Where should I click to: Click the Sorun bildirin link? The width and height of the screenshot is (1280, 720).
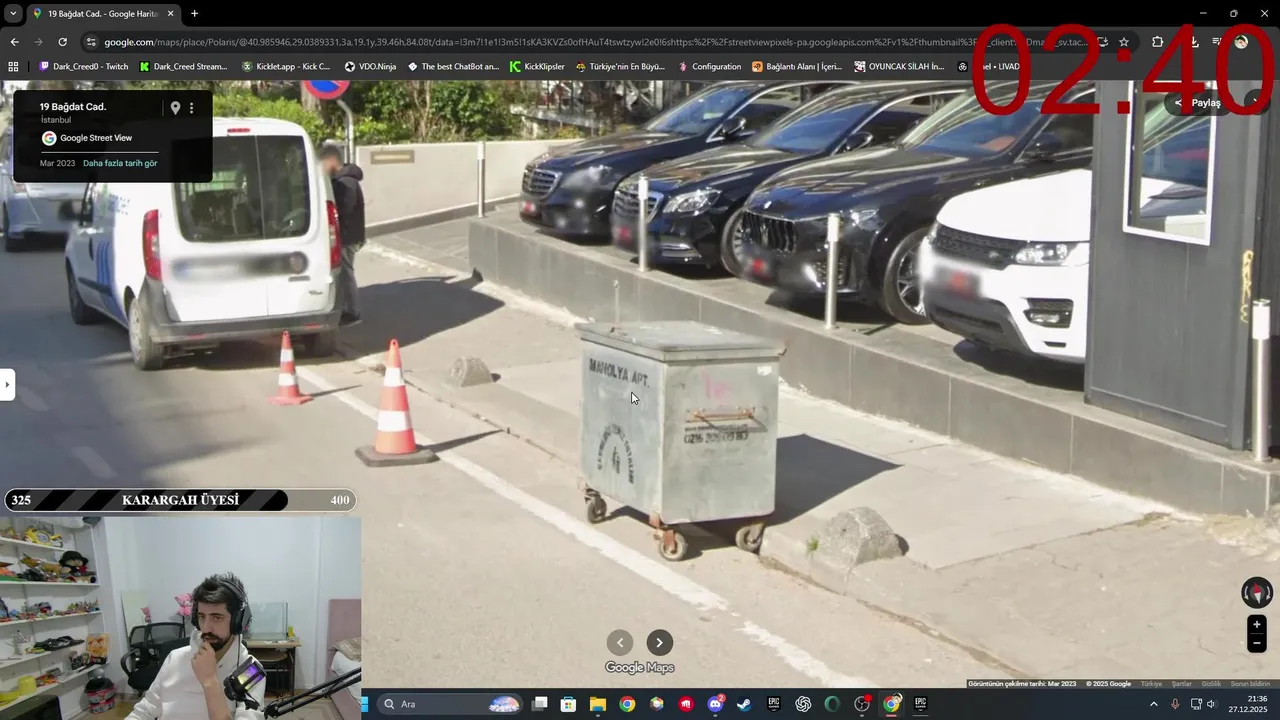pos(1250,684)
